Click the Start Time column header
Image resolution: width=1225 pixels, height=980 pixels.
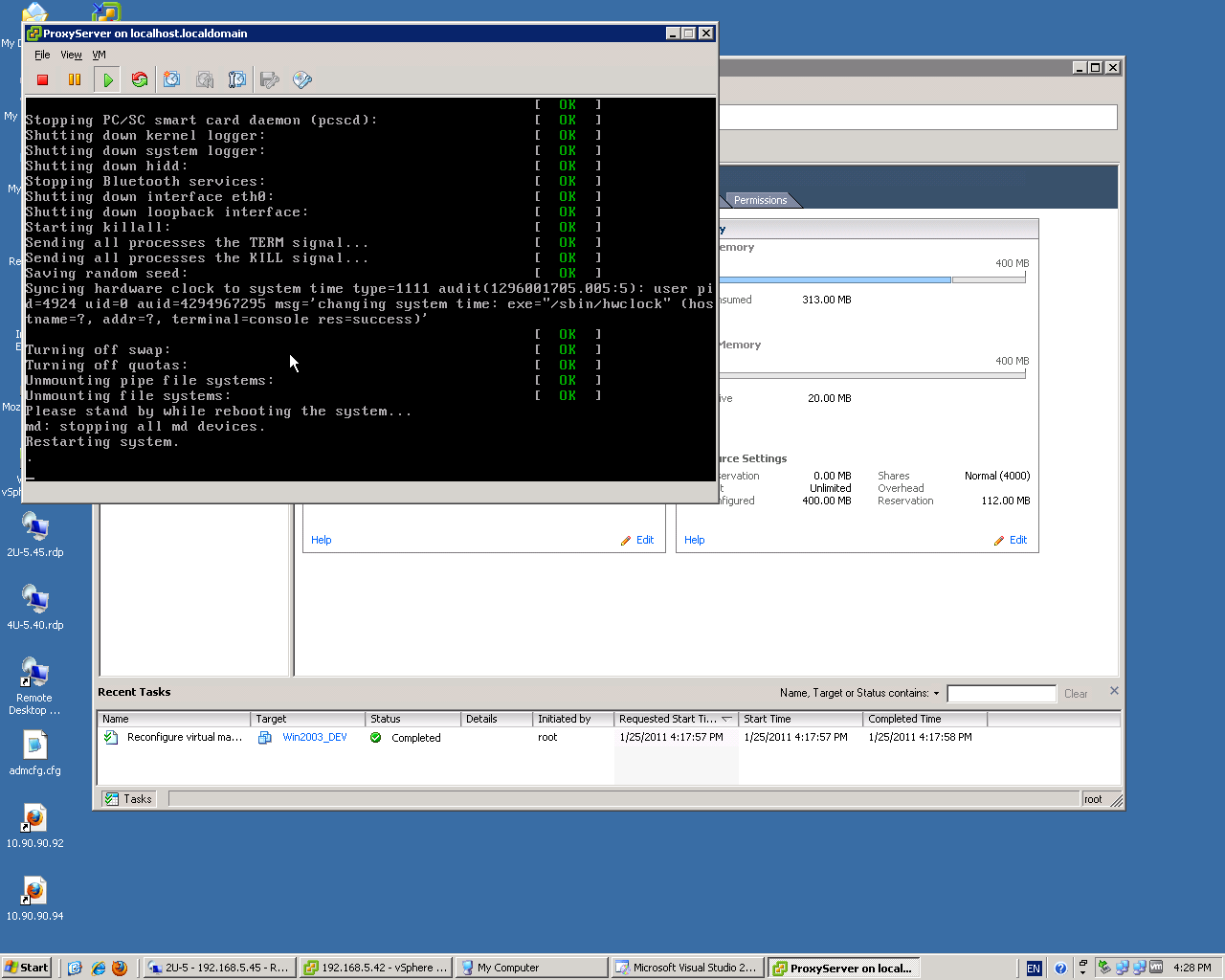(x=800, y=719)
